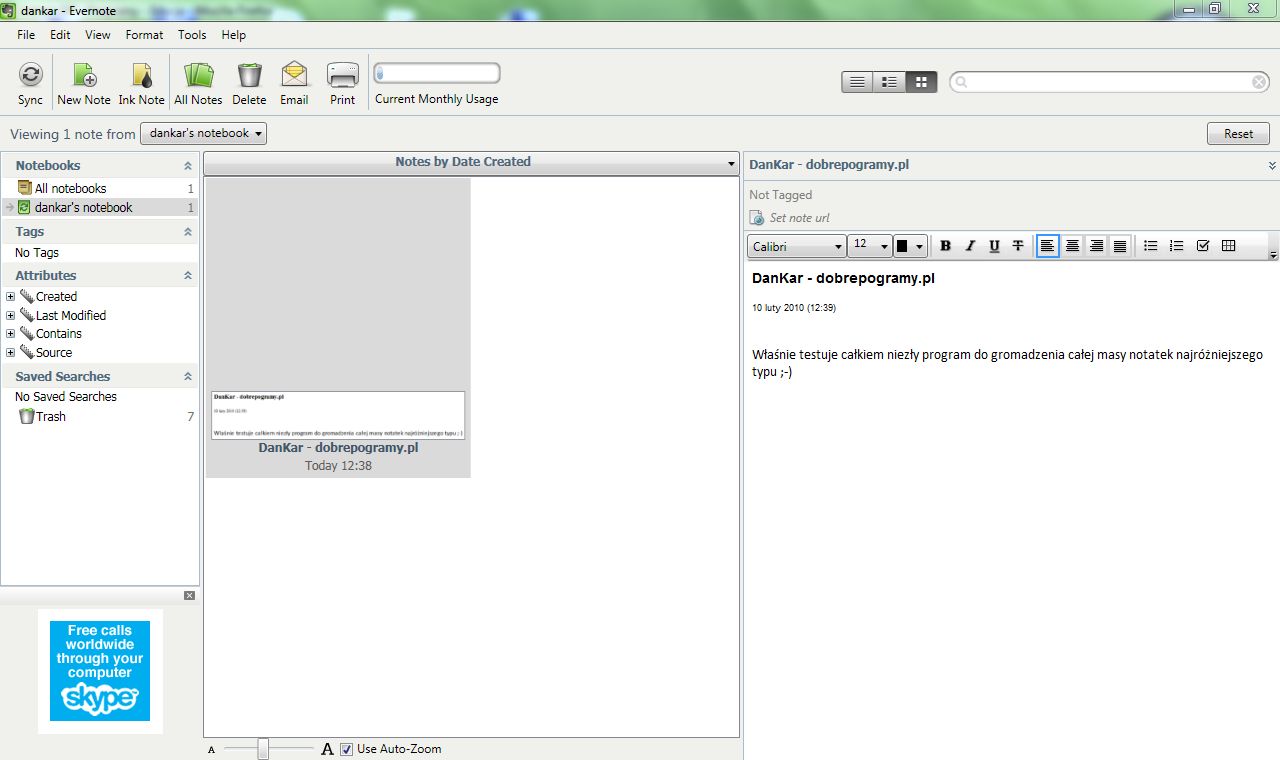
Task: Open the font size dropdown
Action: pyautogui.click(x=869, y=246)
